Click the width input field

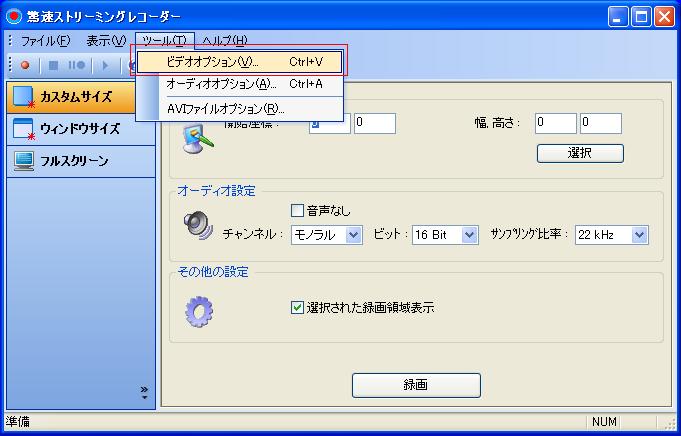(x=556, y=123)
